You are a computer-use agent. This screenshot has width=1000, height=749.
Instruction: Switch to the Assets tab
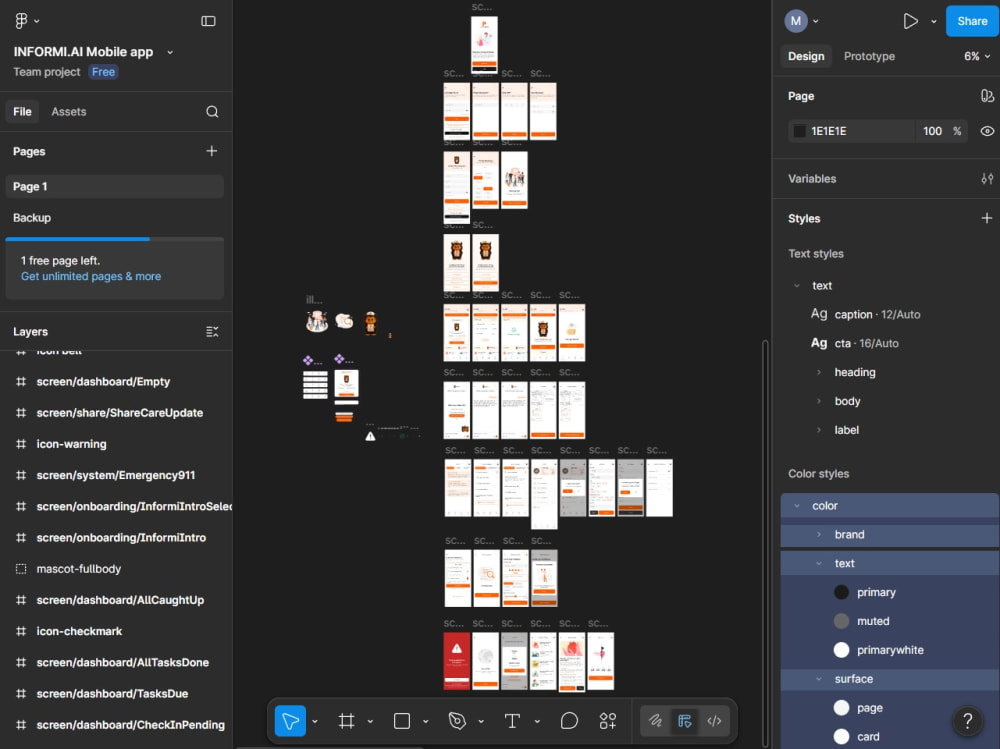click(69, 112)
